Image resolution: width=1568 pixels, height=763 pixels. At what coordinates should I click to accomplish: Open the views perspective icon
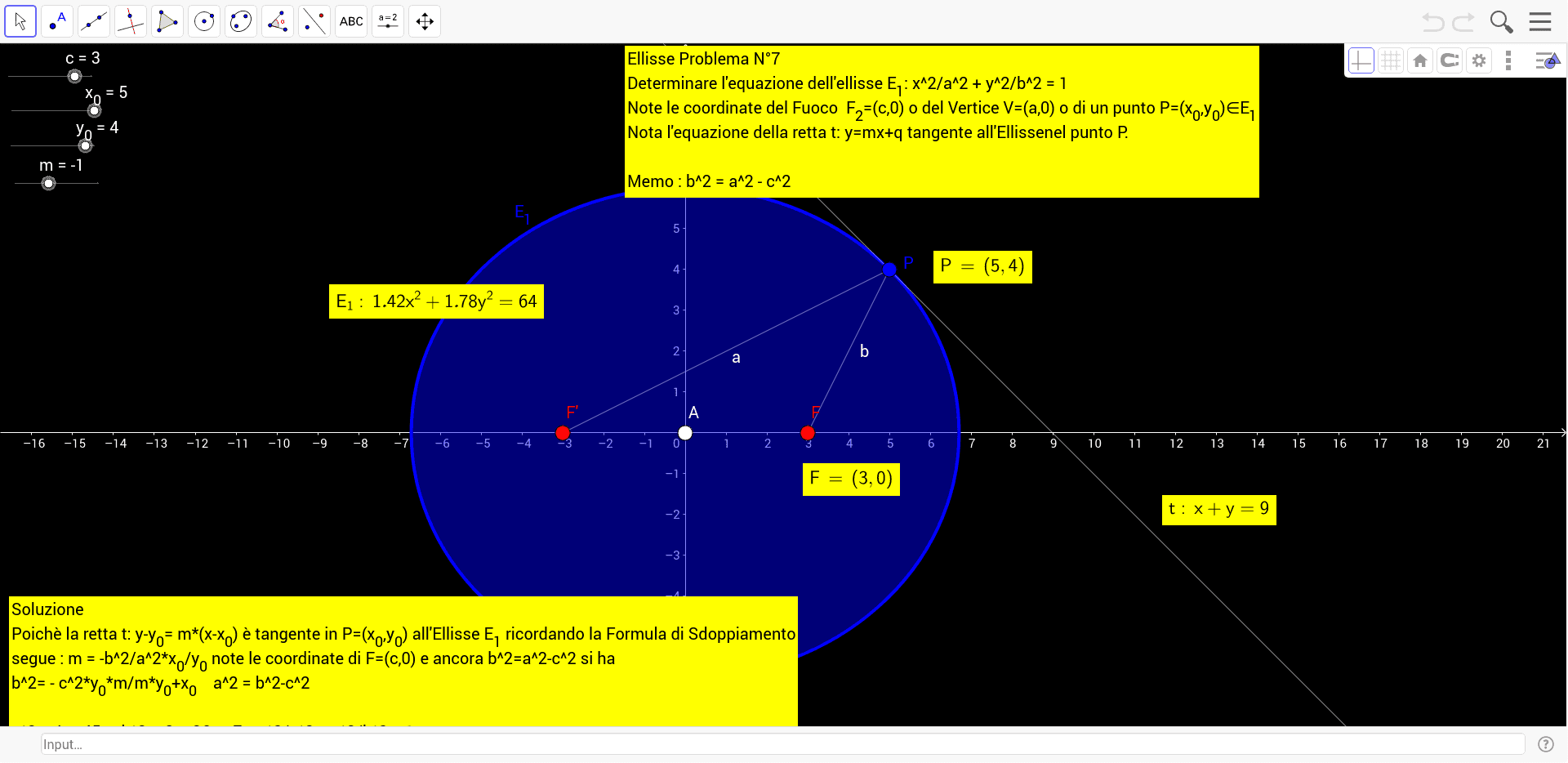pyautogui.click(x=1547, y=60)
